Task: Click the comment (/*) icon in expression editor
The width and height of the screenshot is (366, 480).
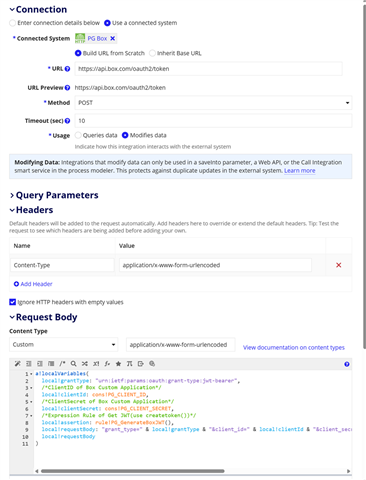Action: pyautogui.click(x=62, y=364)
